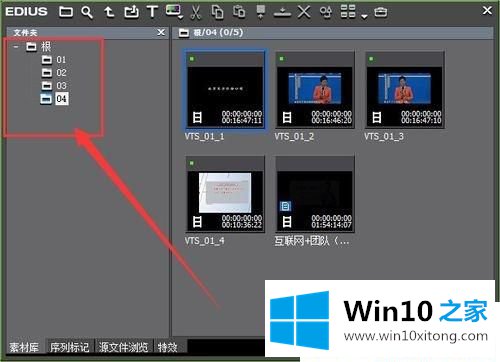Open clip Properties icon

(x=326, y=12)
